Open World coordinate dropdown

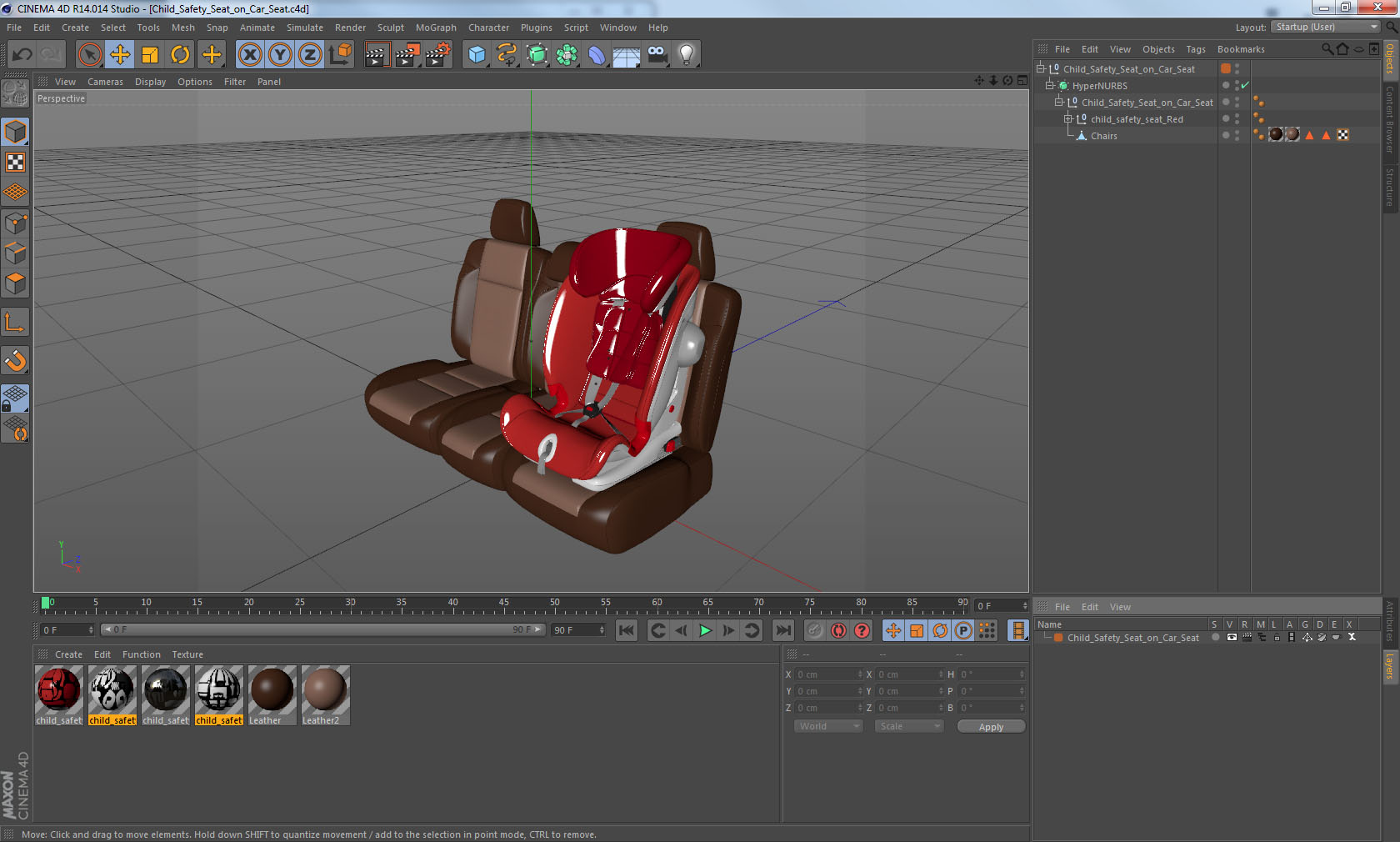tap(828, 726)
